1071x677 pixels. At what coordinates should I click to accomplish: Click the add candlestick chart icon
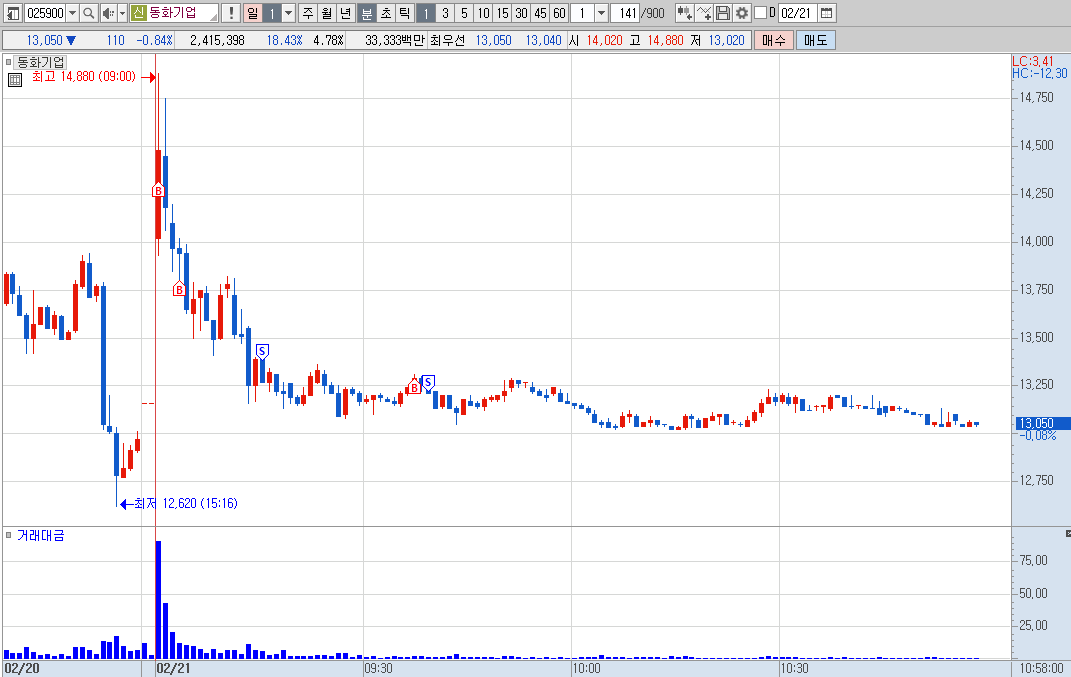click(x=684, y=13)
